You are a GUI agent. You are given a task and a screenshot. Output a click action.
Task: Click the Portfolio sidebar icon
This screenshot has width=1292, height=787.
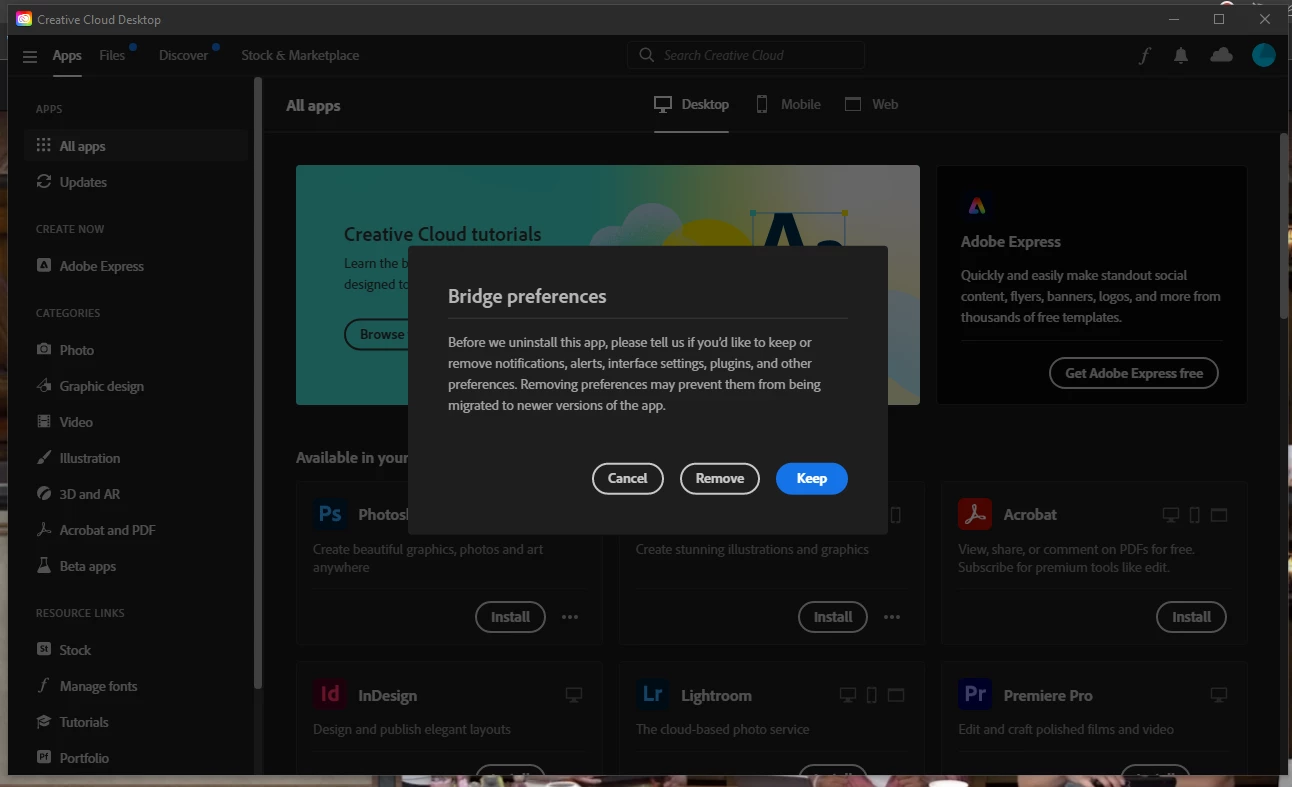(x=43, y=757)
